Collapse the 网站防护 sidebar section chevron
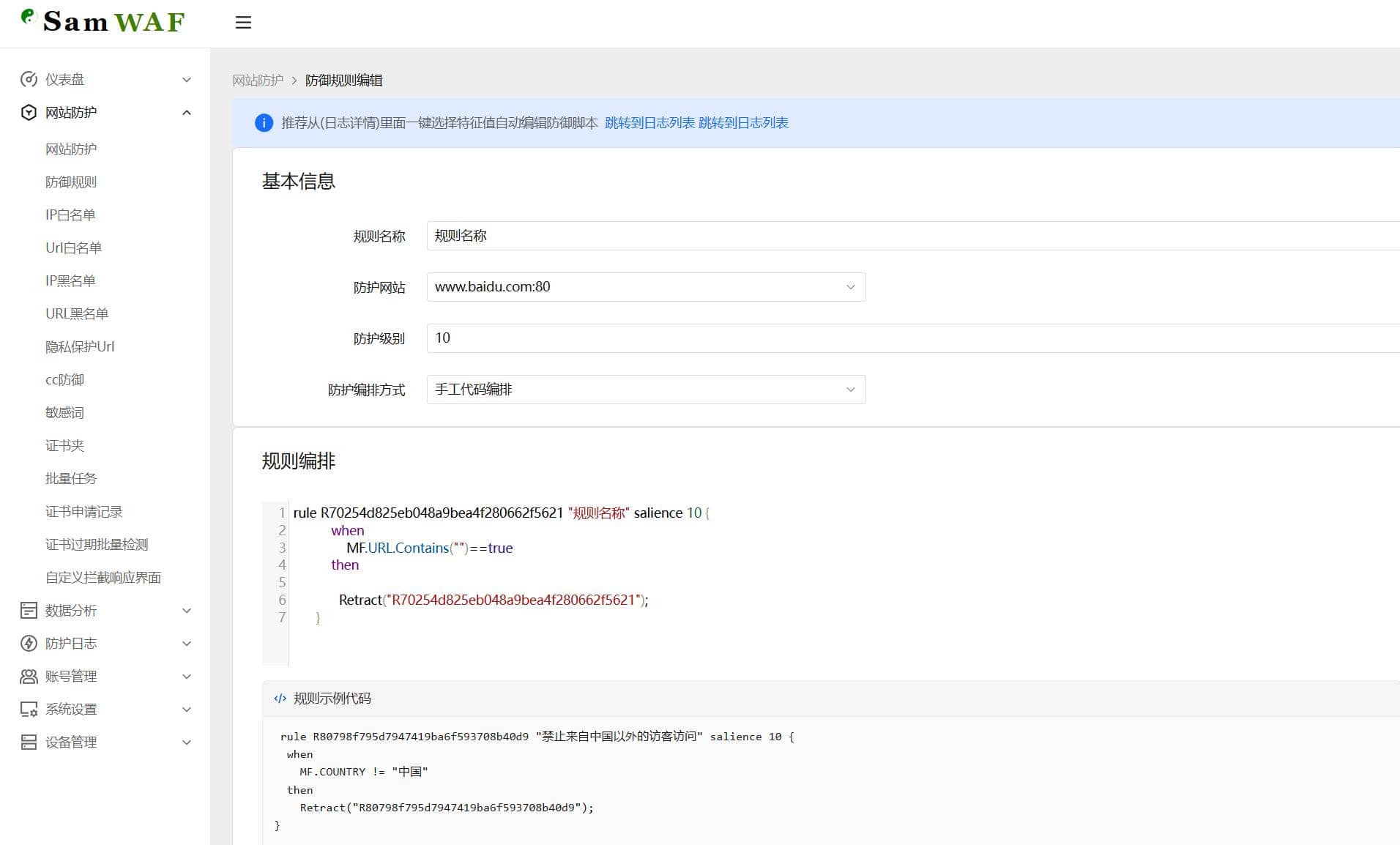1400x845 pixels. (x=187, y=113)
